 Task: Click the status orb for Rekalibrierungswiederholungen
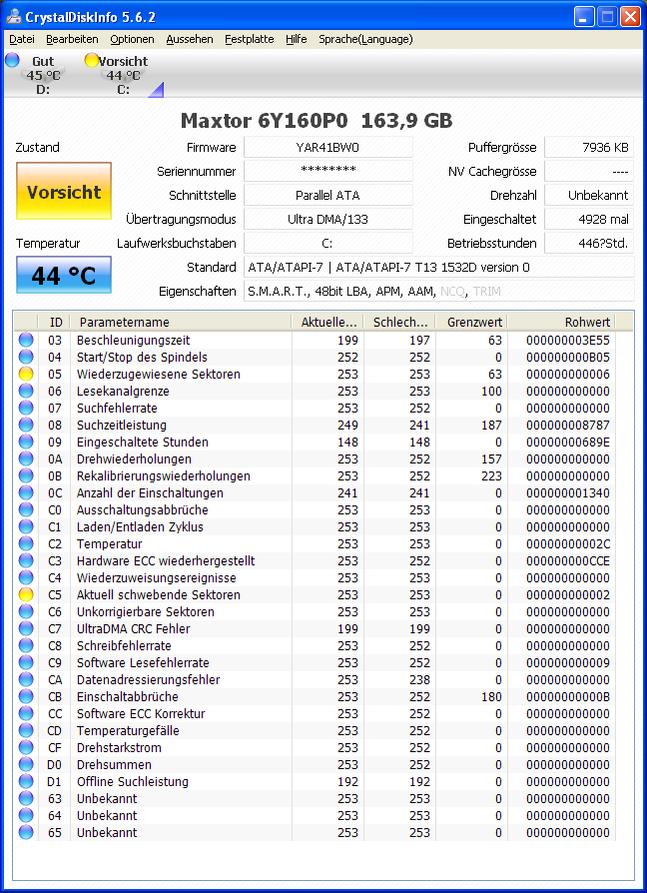tap(26, 476)
